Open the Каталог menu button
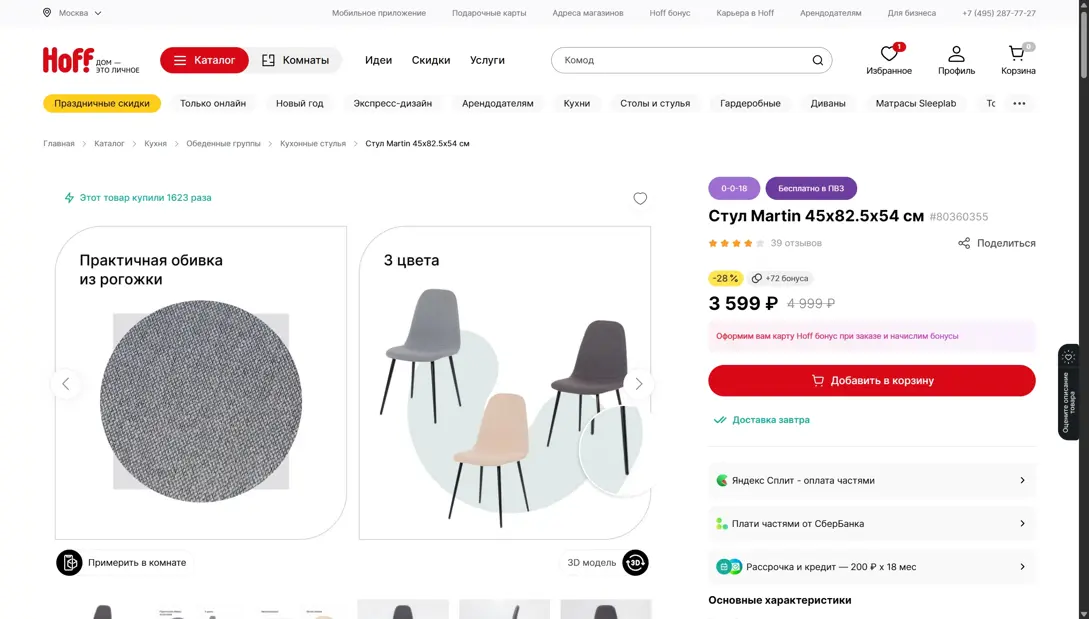 coord(204,60)
